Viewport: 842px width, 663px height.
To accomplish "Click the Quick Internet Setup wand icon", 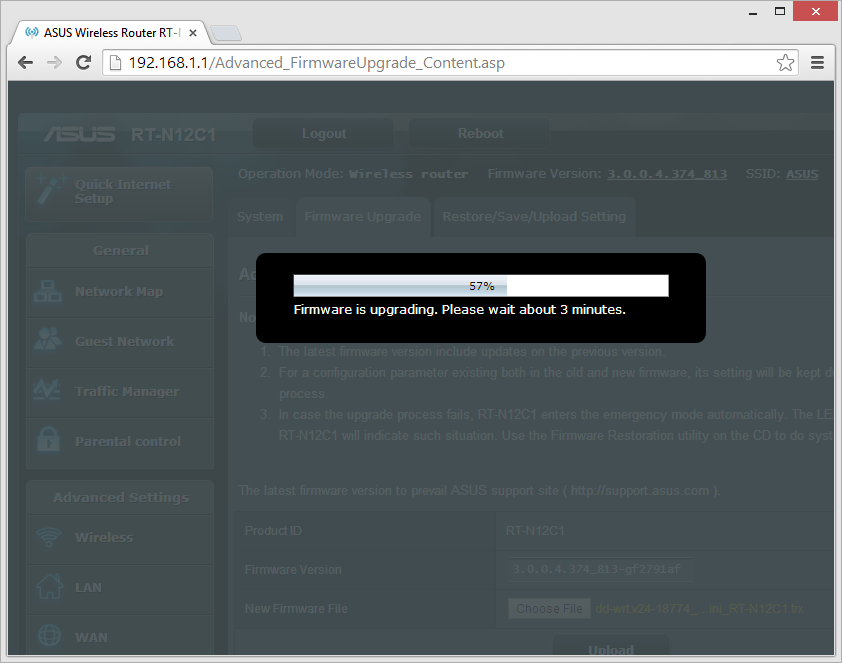I will [50, 190].
